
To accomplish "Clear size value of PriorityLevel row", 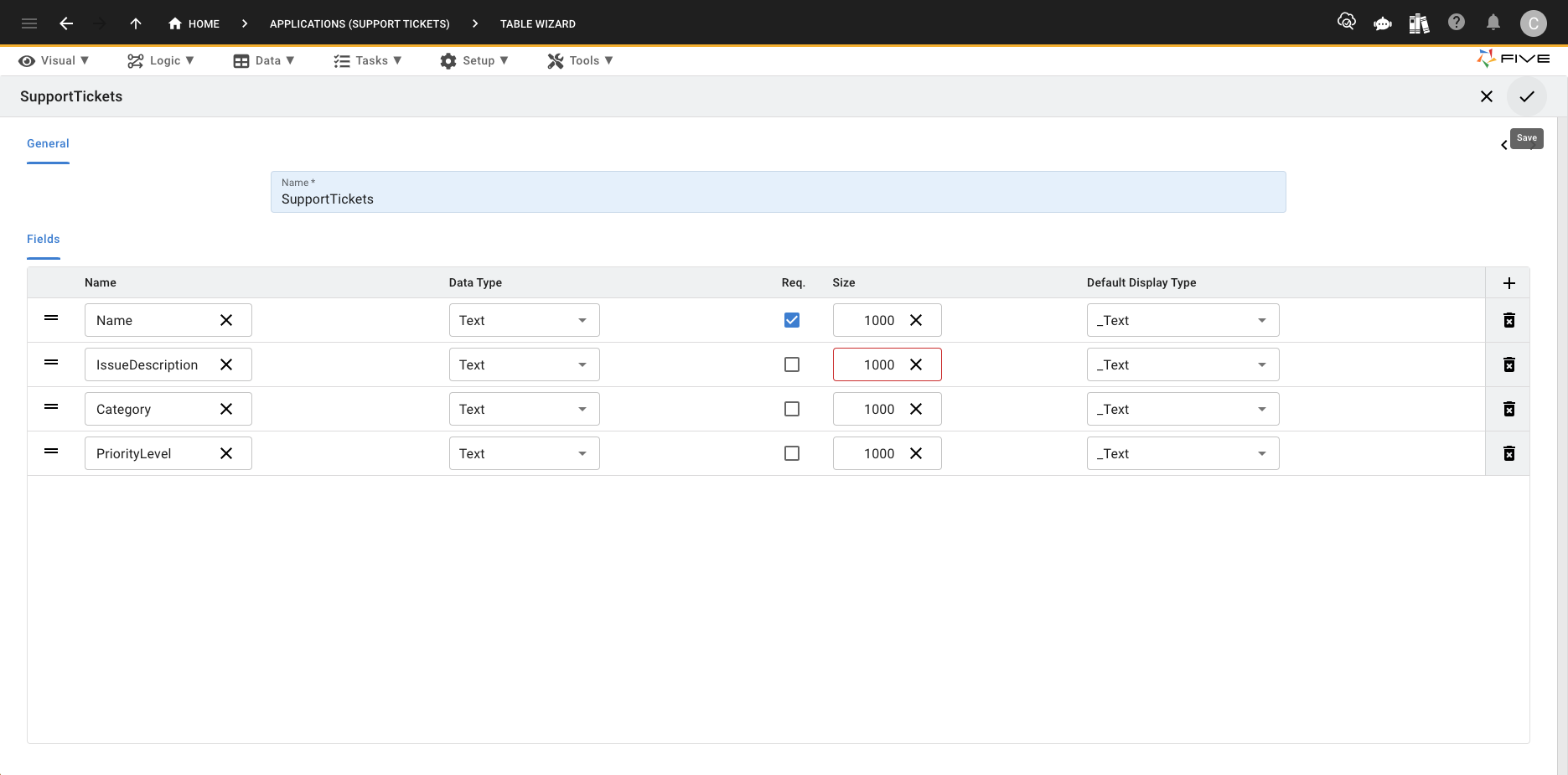I will (916, 453).
